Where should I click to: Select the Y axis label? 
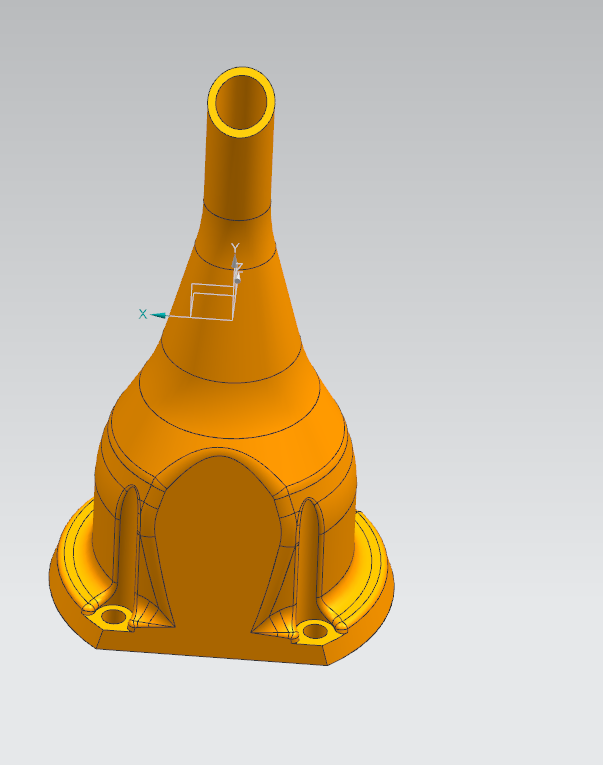(235, 247)
